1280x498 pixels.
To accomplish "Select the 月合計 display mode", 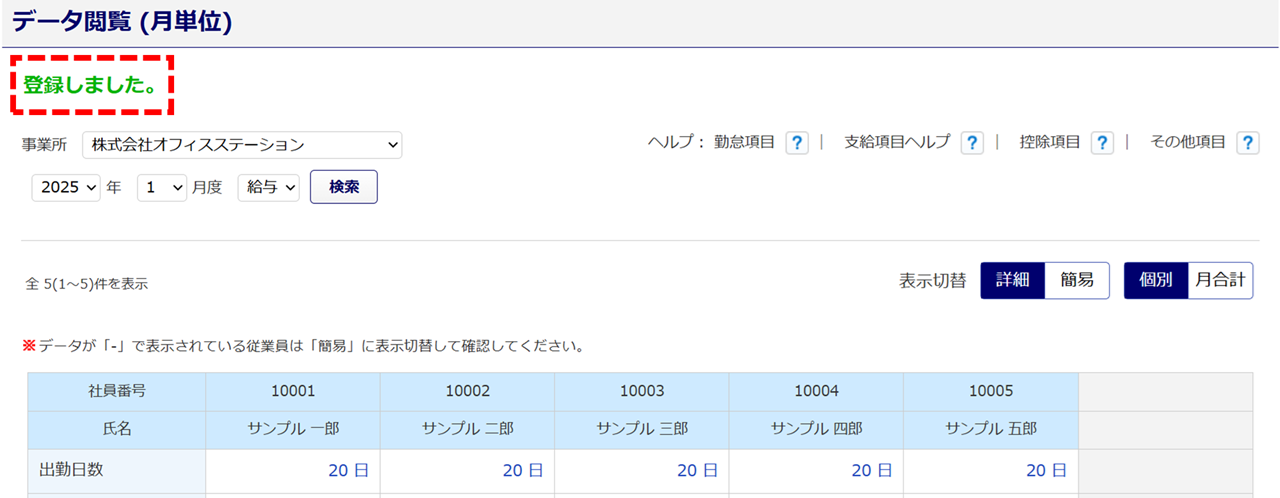I will click(1220, 281).
